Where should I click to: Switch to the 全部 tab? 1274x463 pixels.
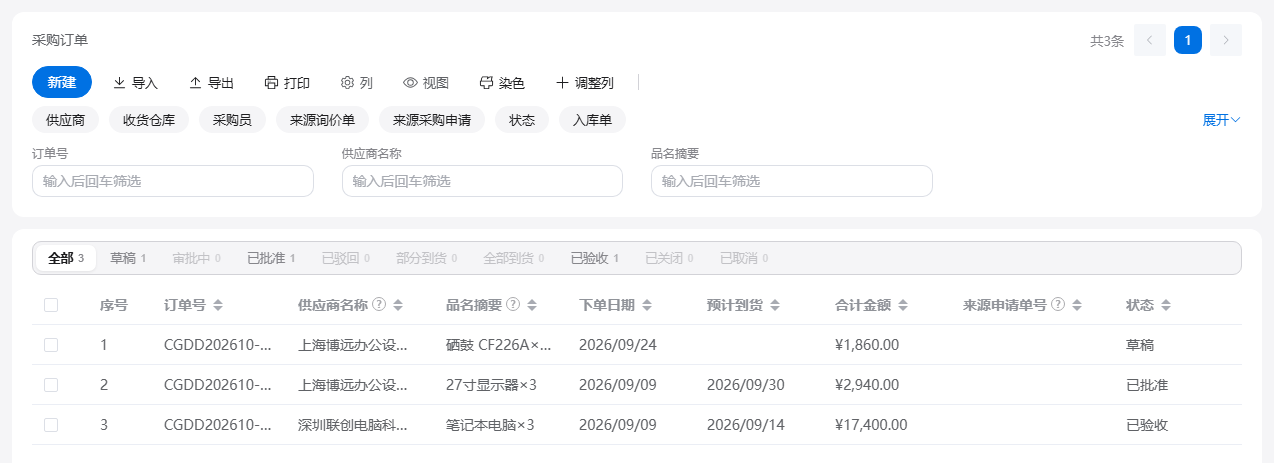click(x=66, y=258)
